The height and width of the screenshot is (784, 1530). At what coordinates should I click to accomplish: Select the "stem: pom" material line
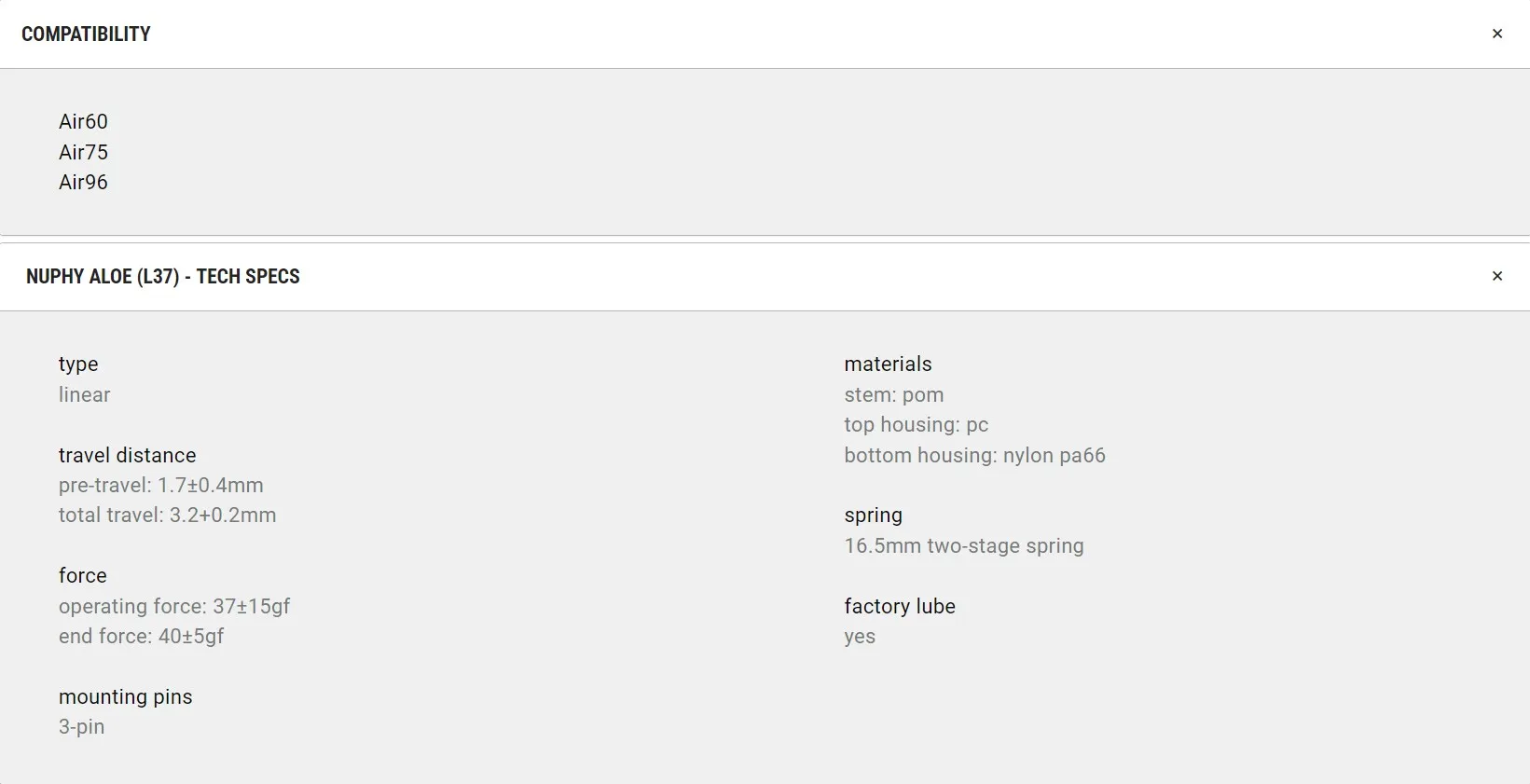[893, 395]
